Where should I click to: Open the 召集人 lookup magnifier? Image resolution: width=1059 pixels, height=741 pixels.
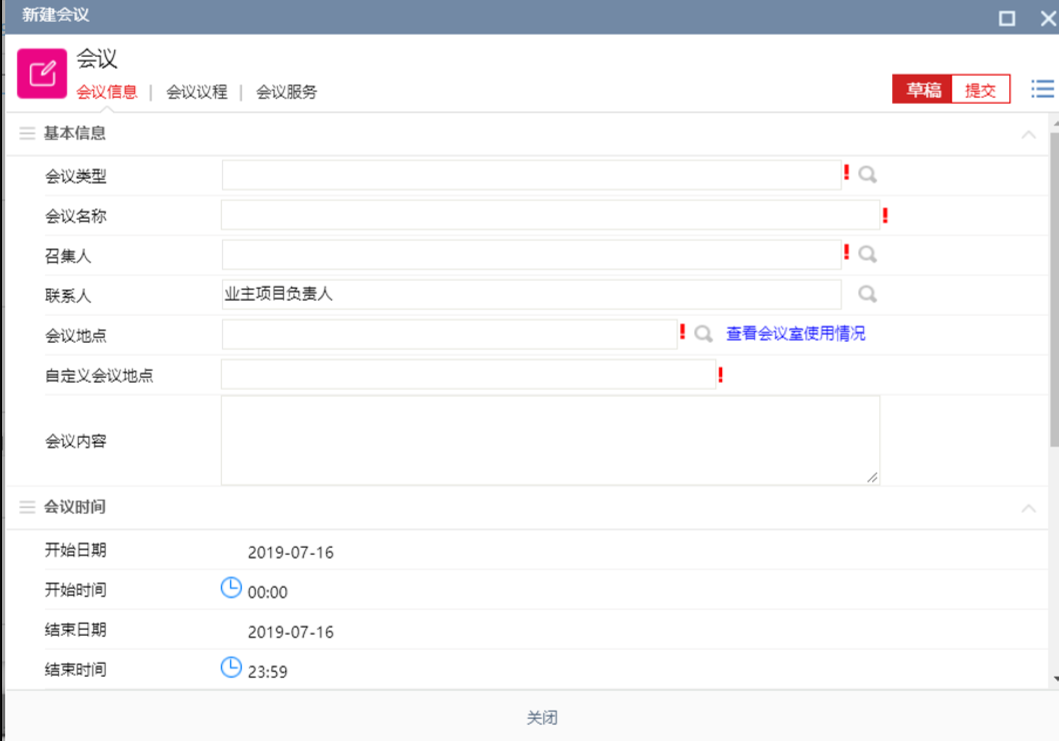point(867,255)
